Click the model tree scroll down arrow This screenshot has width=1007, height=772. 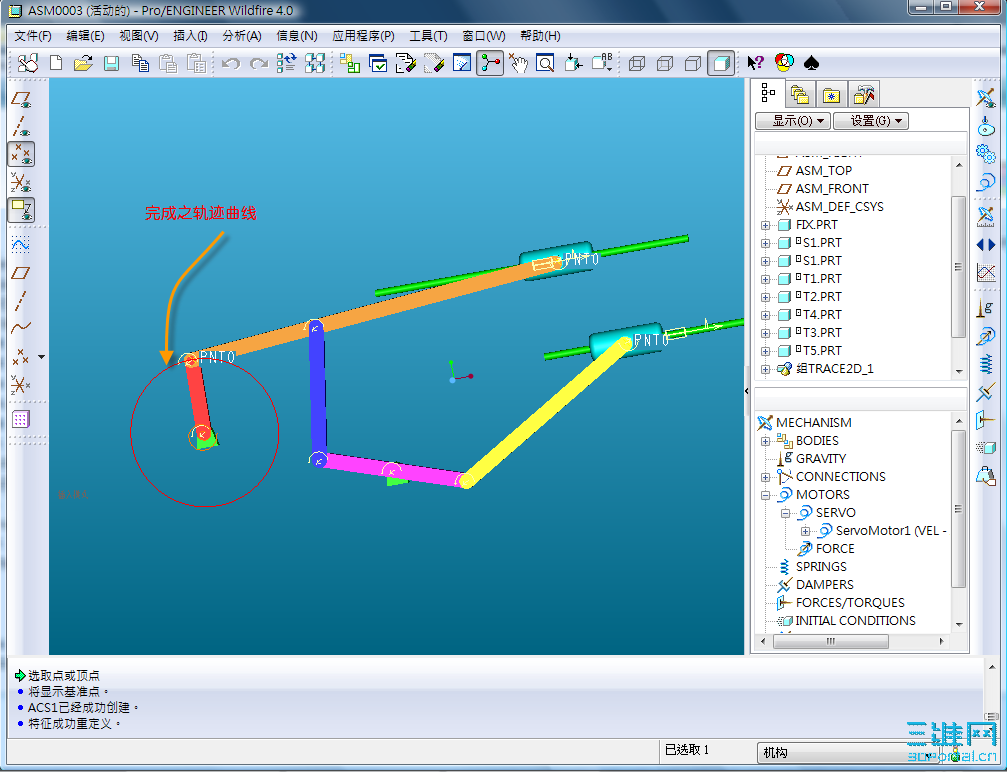pyautogui.click(x=959, y=371)
